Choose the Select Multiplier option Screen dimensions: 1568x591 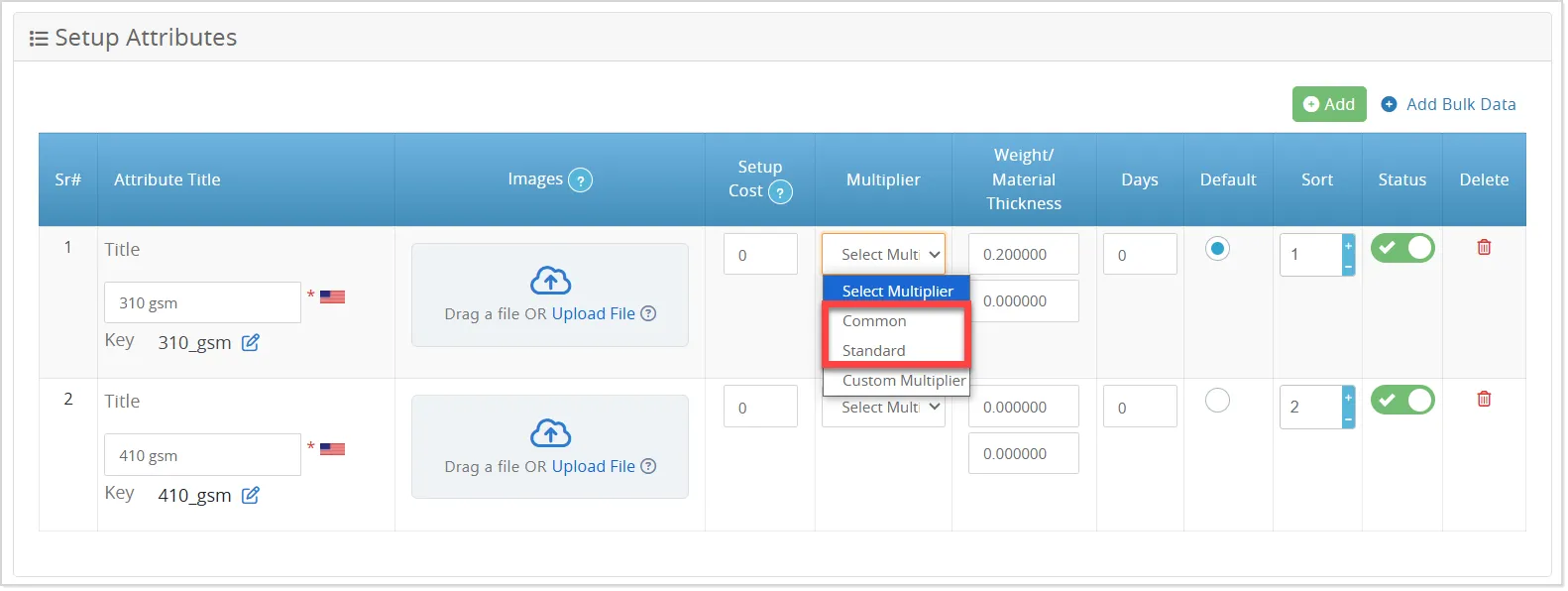(896, 291)
